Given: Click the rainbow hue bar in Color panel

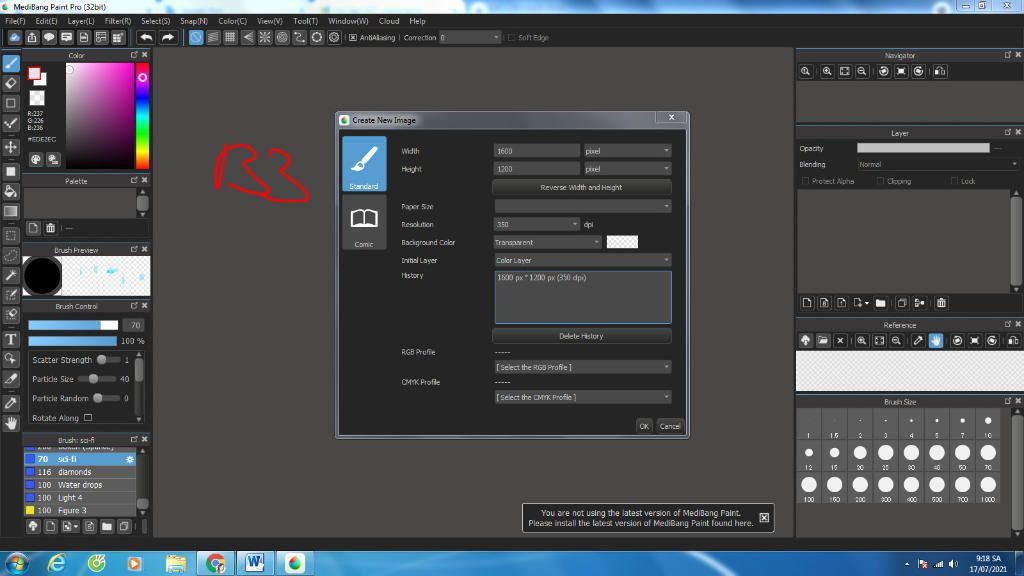Looking at the screenshot, I should 142,116.
